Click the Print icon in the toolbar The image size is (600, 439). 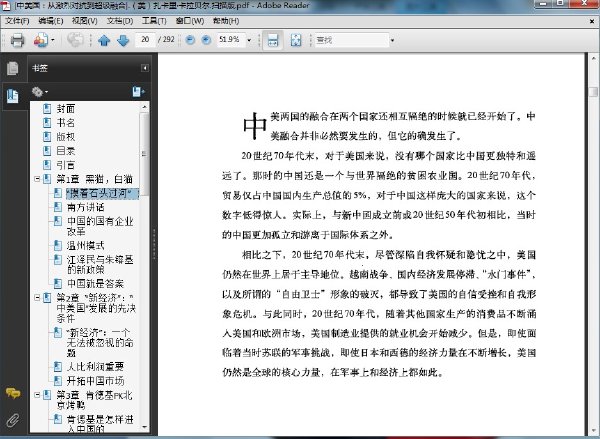pyautogui.click(x=17, y=40)
